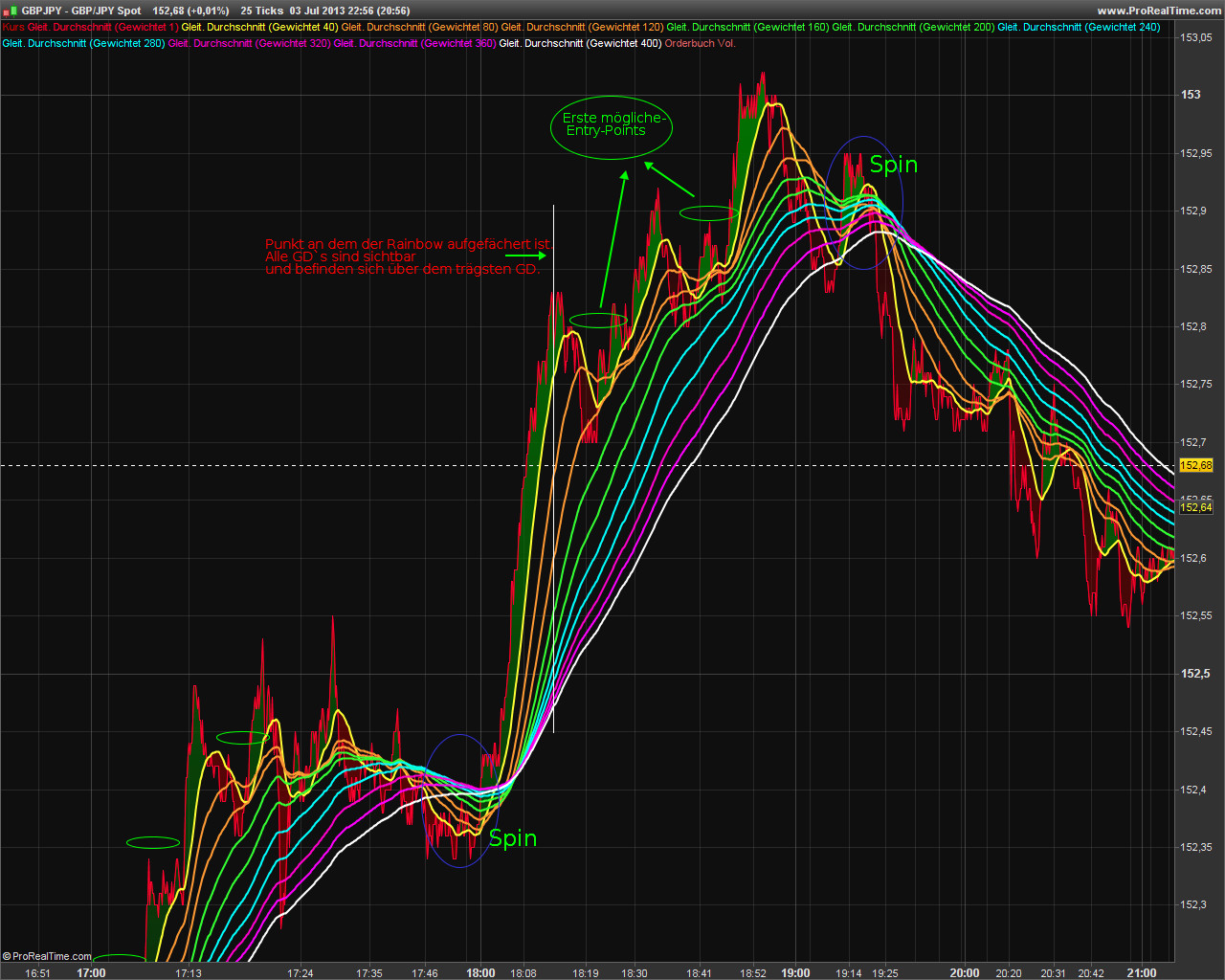Screen dimensions: 1225x980
Task: Select the yellow Gewichtet 40 moving average legend
Action: 259,28
